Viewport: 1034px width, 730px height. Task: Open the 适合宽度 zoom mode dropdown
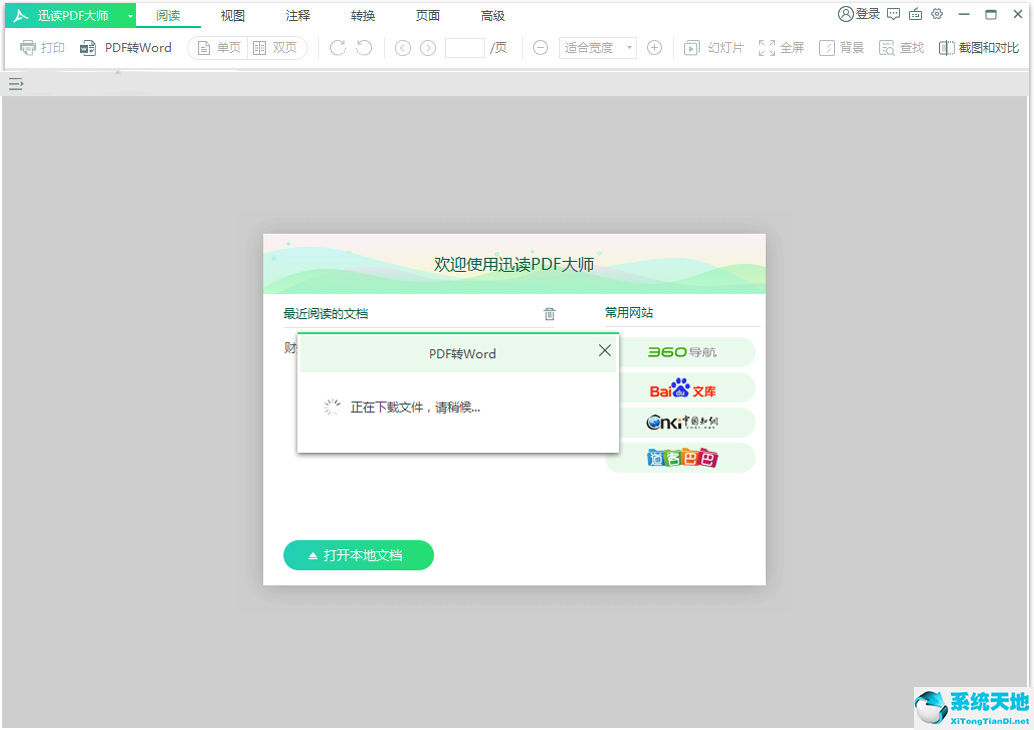point(596,47)
